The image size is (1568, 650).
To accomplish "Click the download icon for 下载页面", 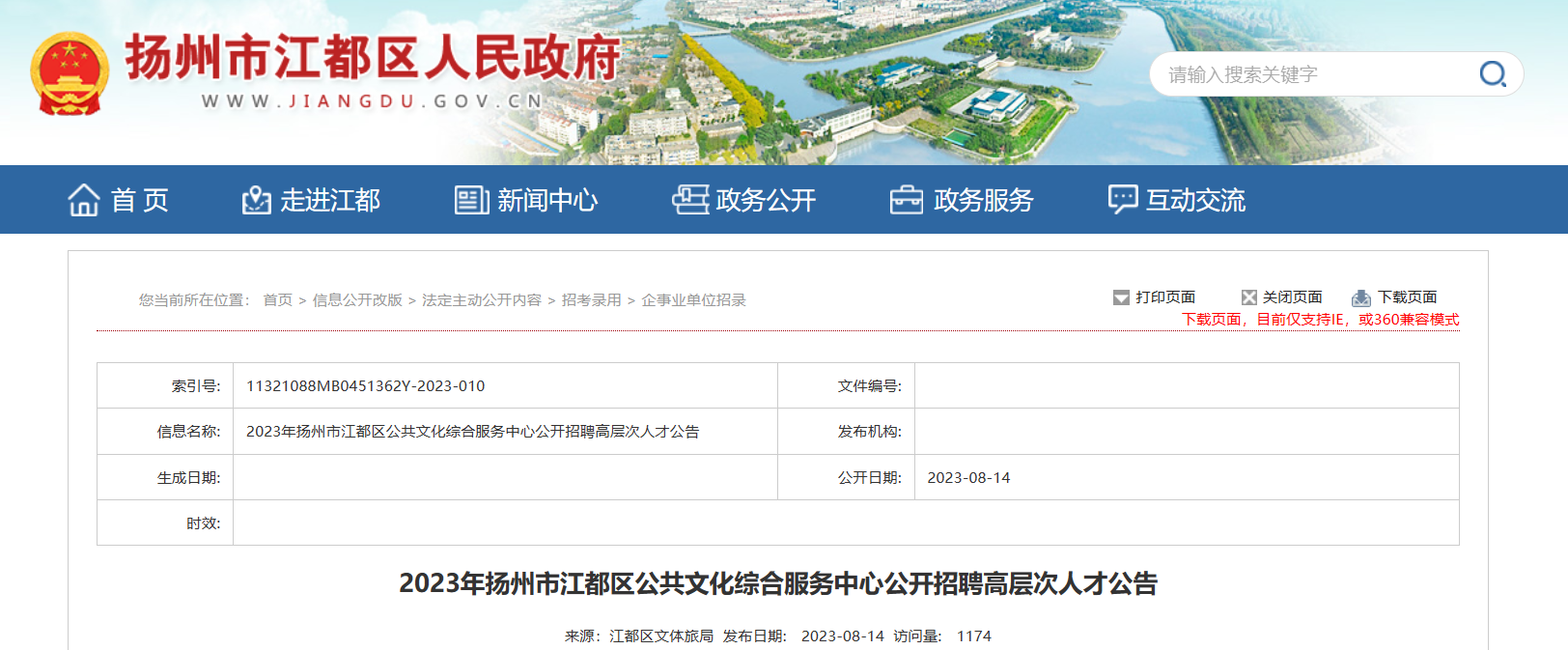I will point(1361,297).
